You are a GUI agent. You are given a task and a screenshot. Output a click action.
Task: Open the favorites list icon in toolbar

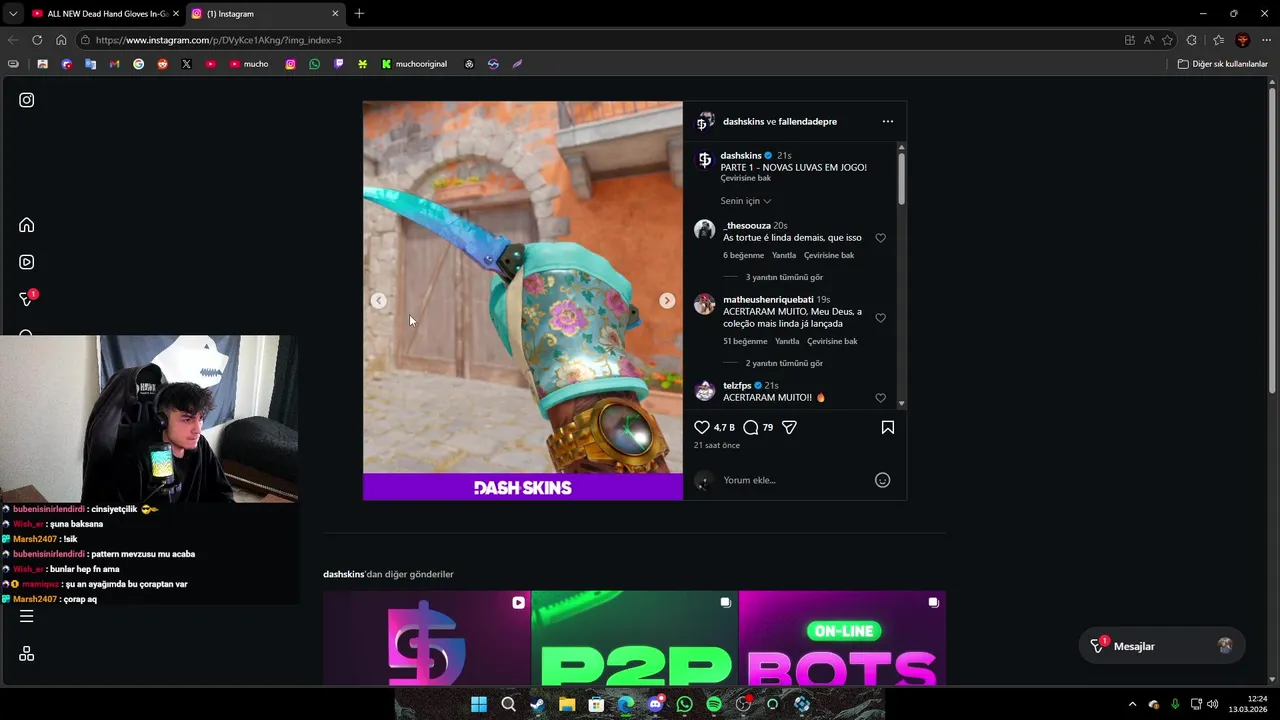point(1218,40)
